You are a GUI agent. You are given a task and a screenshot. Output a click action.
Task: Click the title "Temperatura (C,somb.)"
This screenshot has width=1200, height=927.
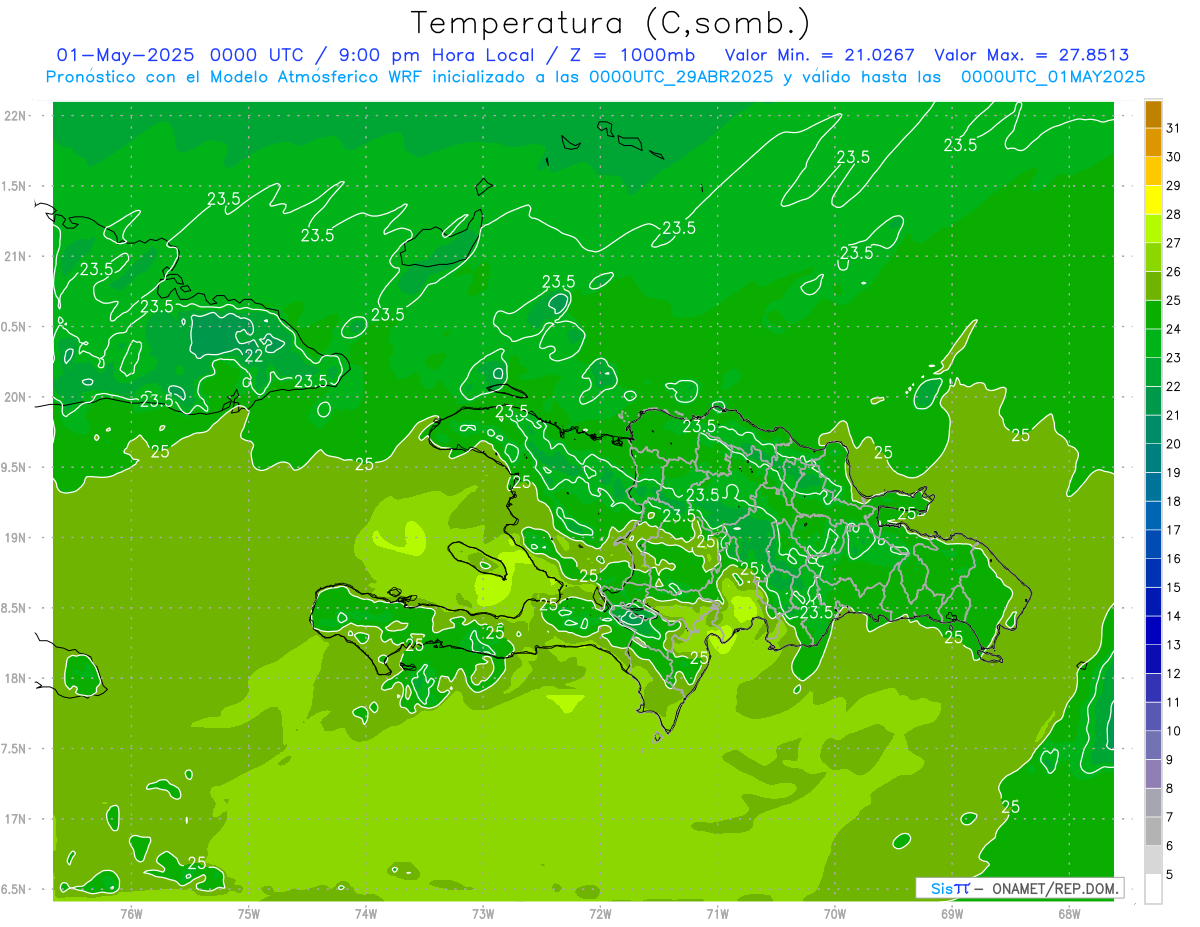point(611,23)
